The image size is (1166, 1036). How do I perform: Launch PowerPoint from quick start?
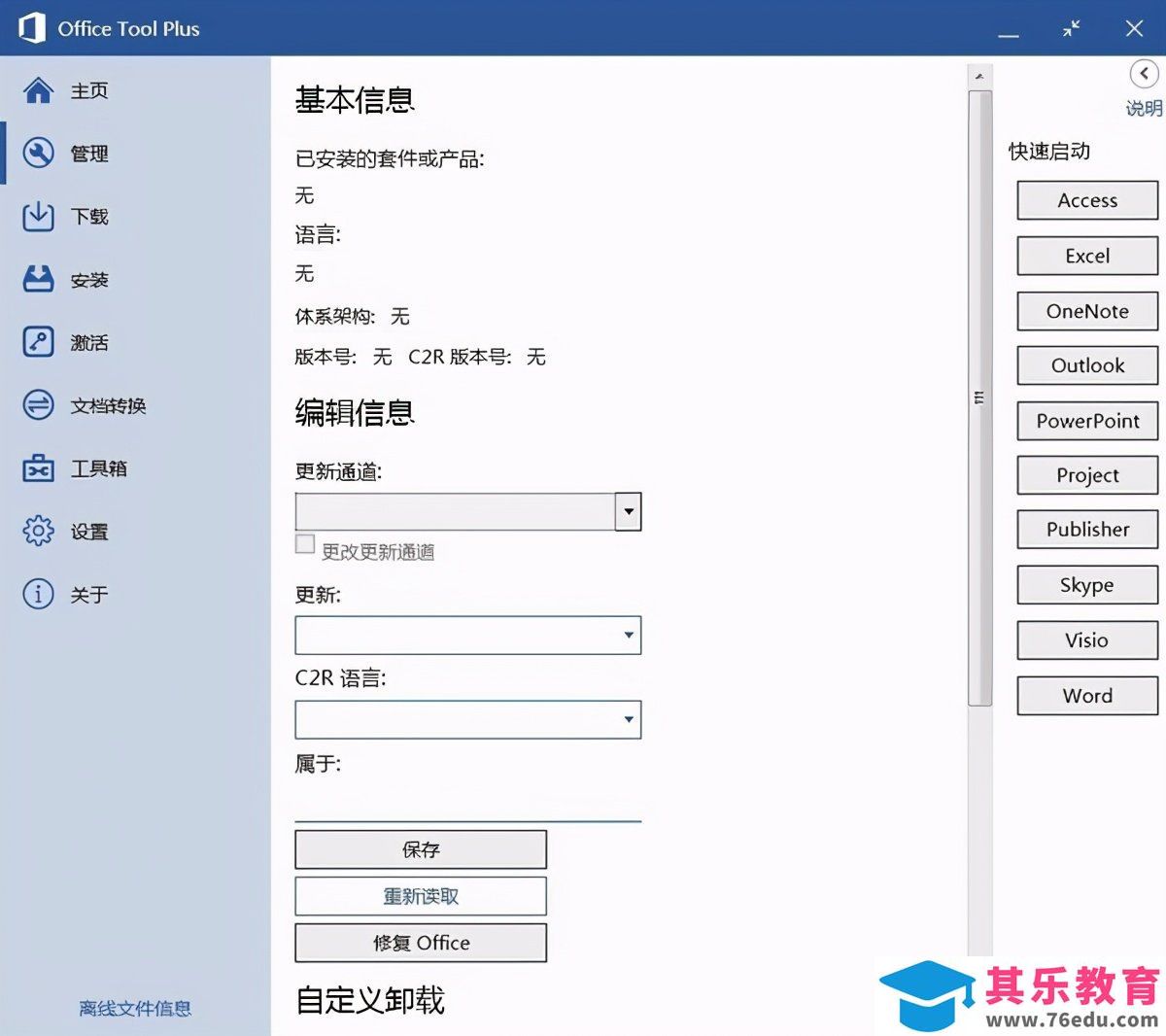click(1087, 421)
